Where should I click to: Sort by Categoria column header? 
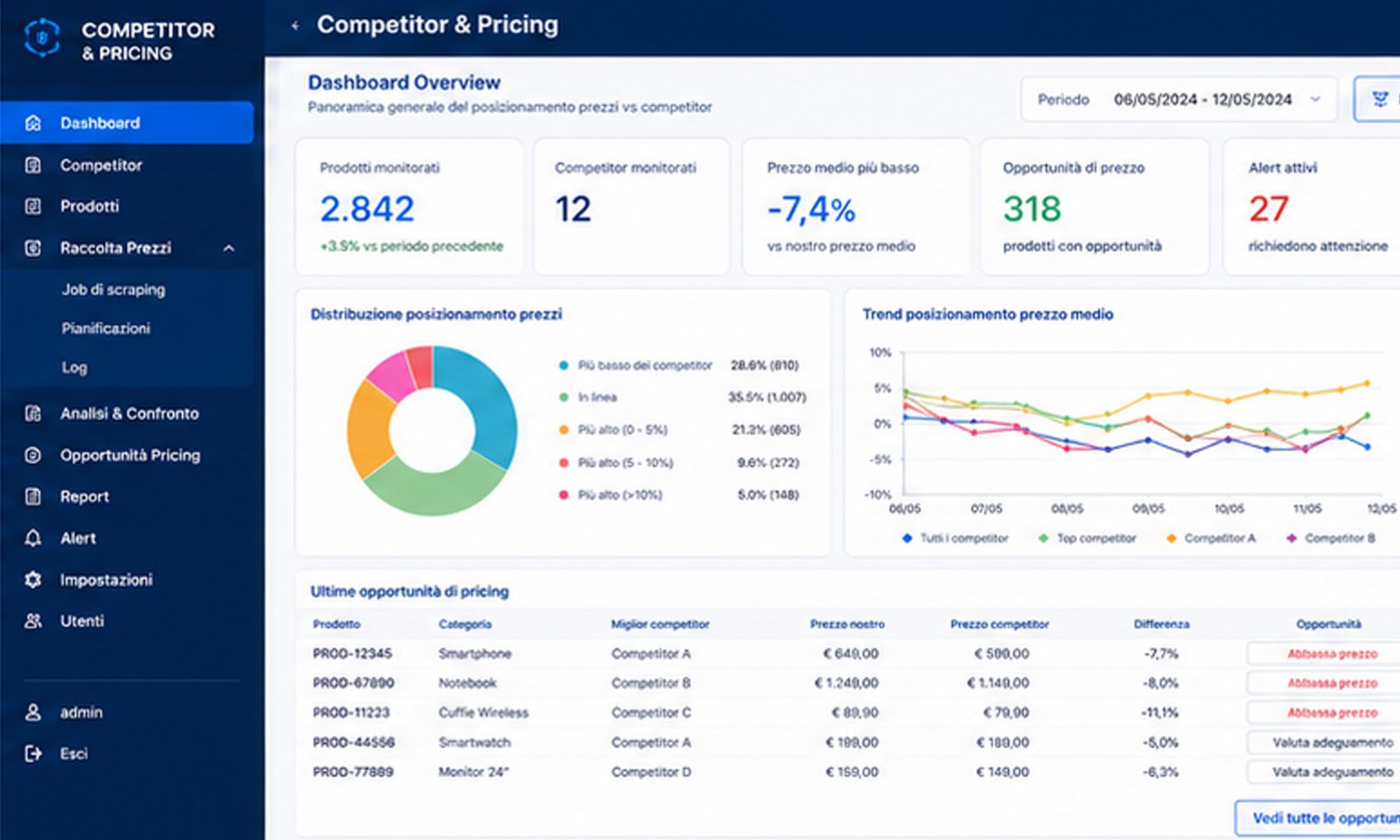point(465,625)
